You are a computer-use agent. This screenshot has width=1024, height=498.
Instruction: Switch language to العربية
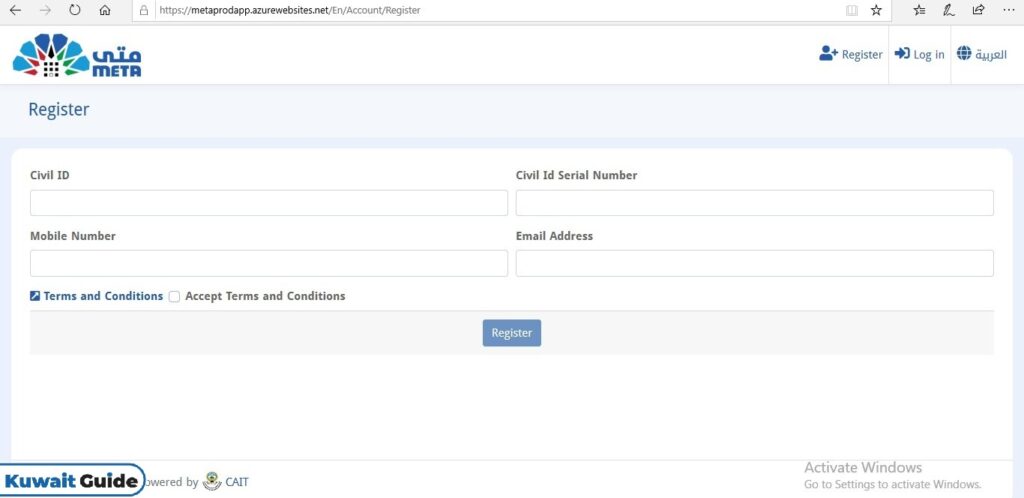click(982, 55)
